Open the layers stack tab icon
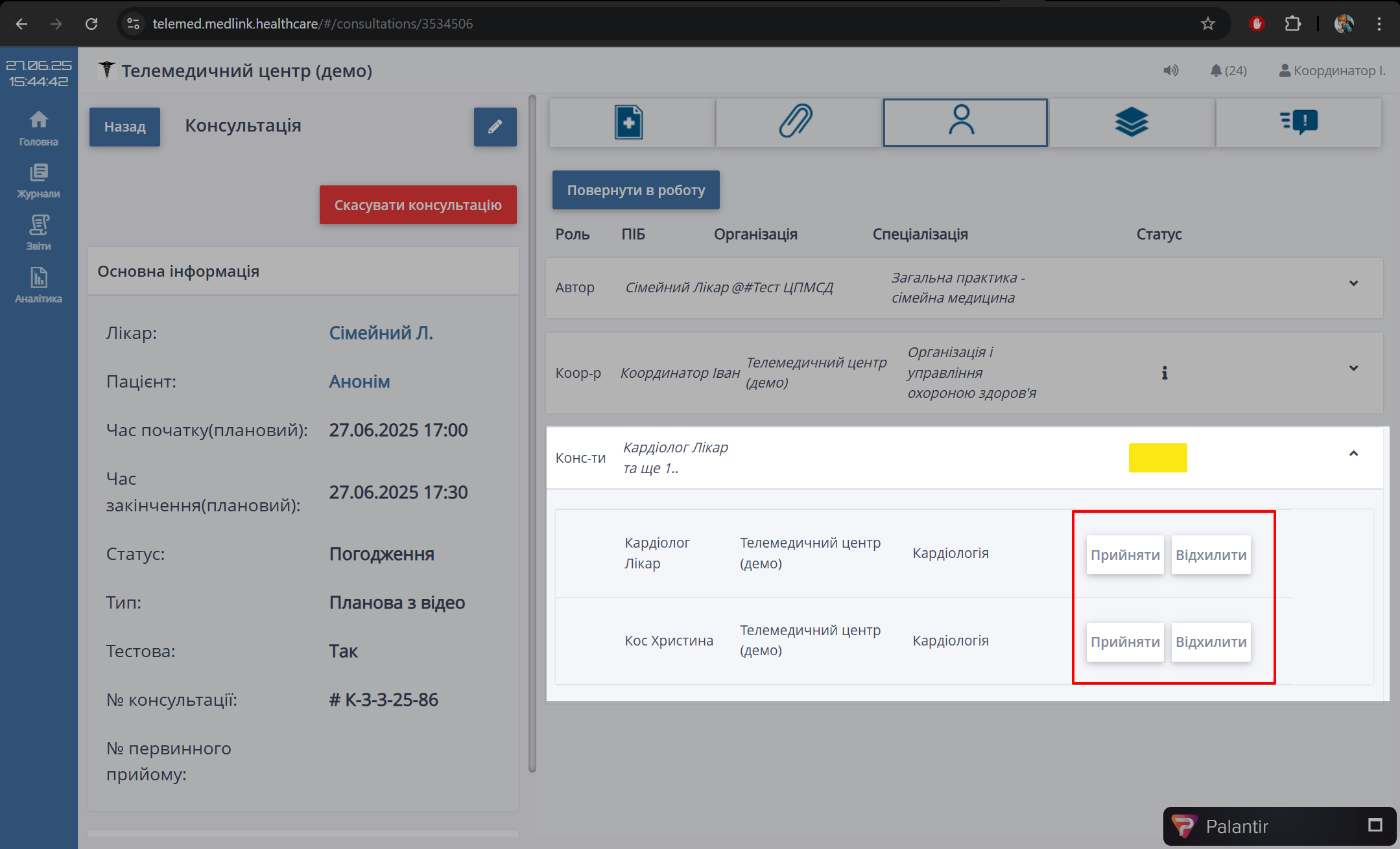The width and height of the screenshot is (1400, 849). tap(1131, 122)
